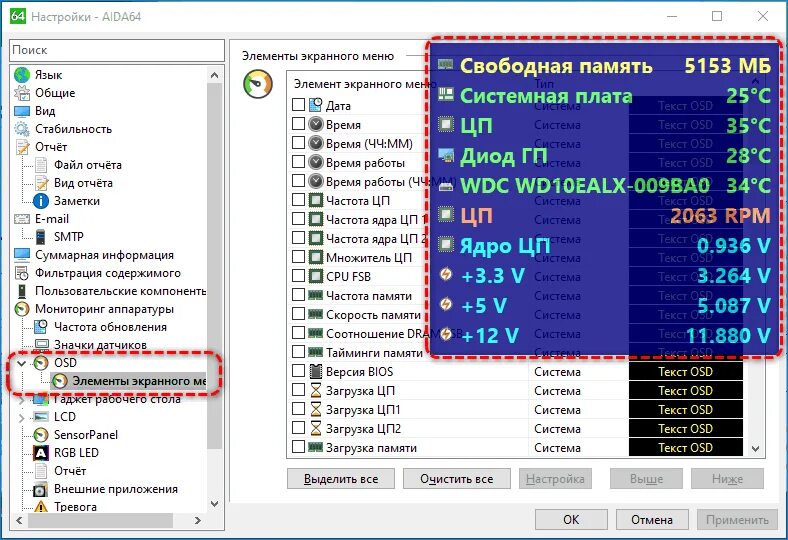
Task: Click the Тревога warning icon
Action: (41, 507)
